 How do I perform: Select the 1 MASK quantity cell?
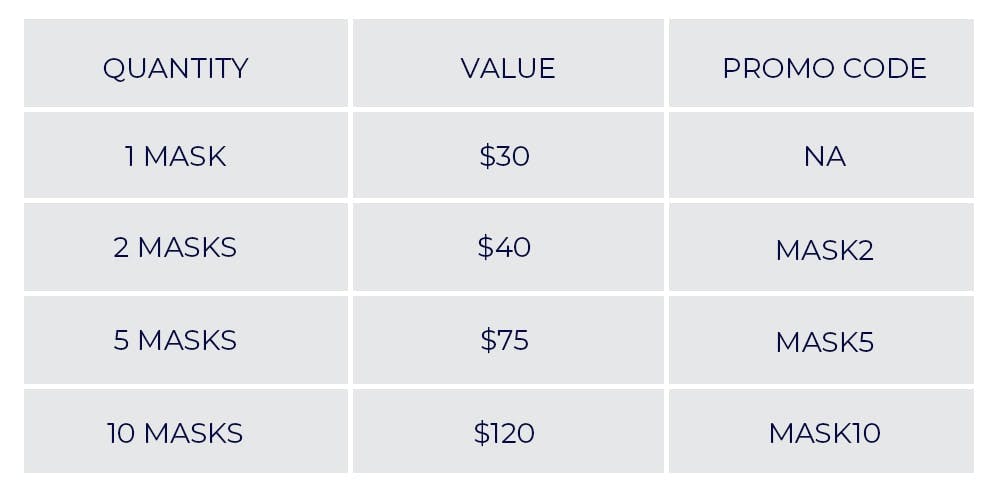pos(175,156)
